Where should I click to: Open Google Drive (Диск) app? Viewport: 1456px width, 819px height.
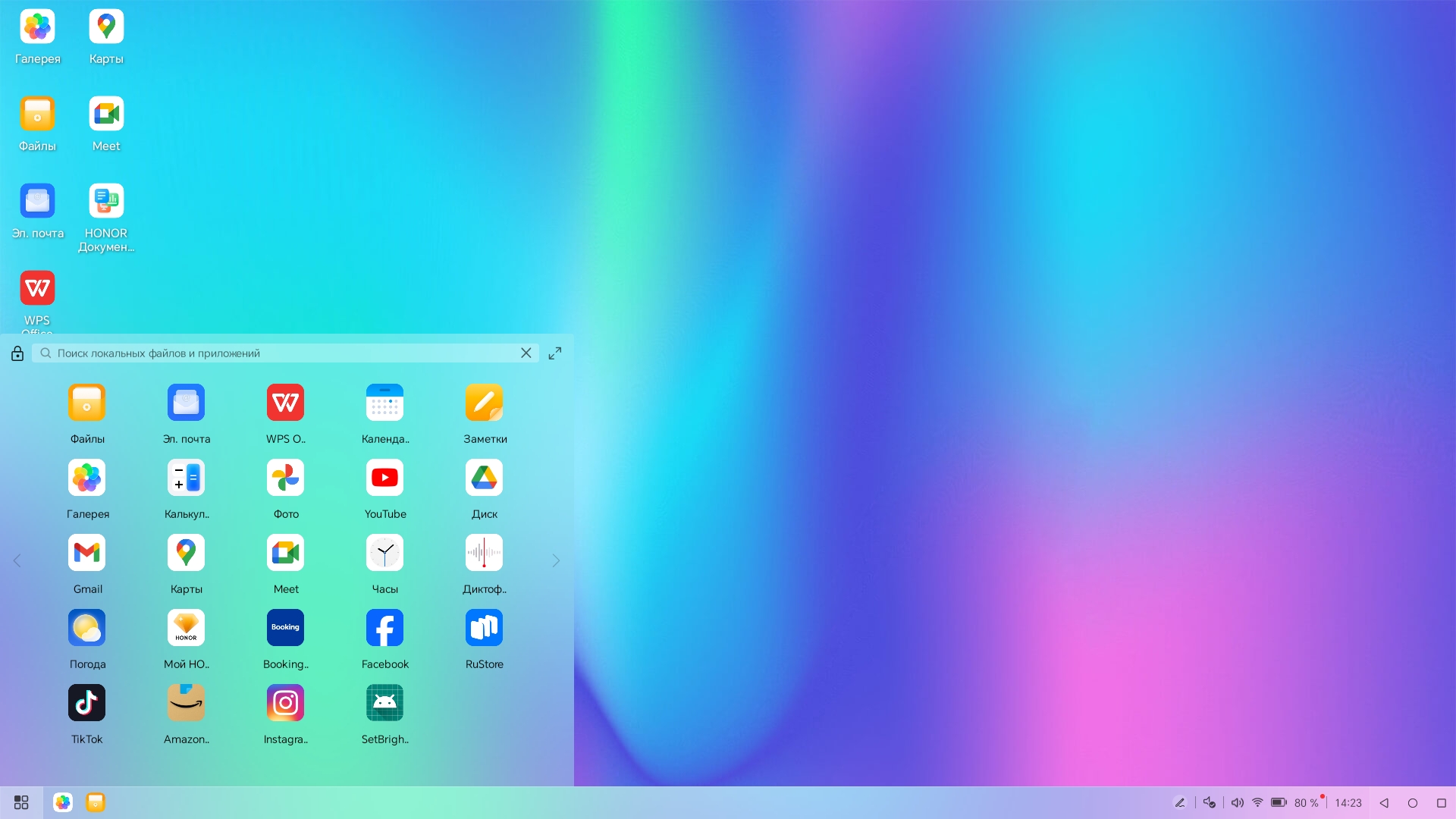pyautogui.click(x=484, y=479)
